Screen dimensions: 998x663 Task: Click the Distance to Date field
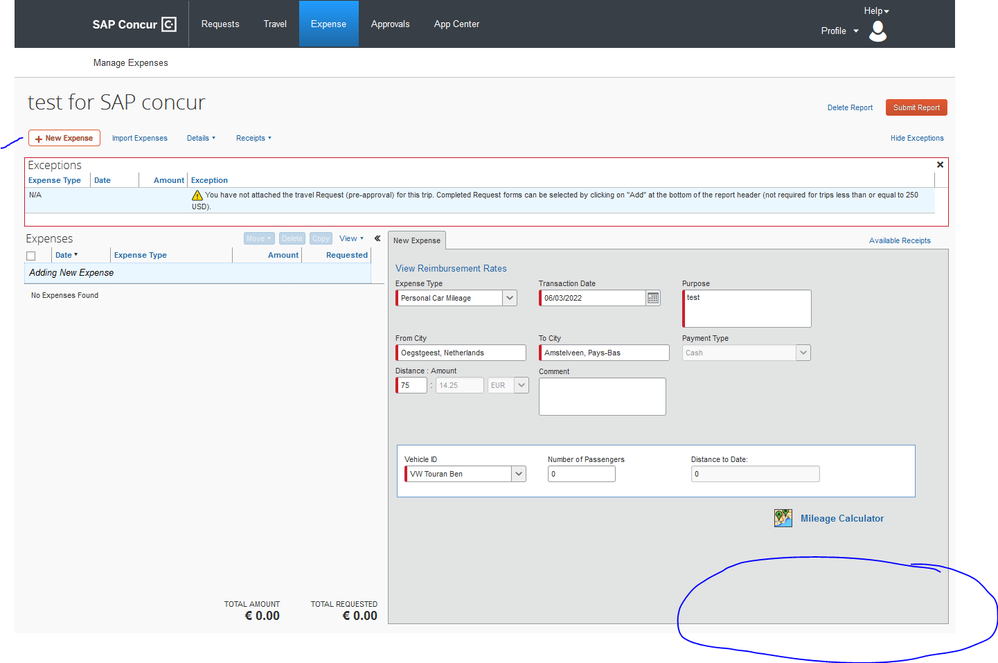(755, 474)
